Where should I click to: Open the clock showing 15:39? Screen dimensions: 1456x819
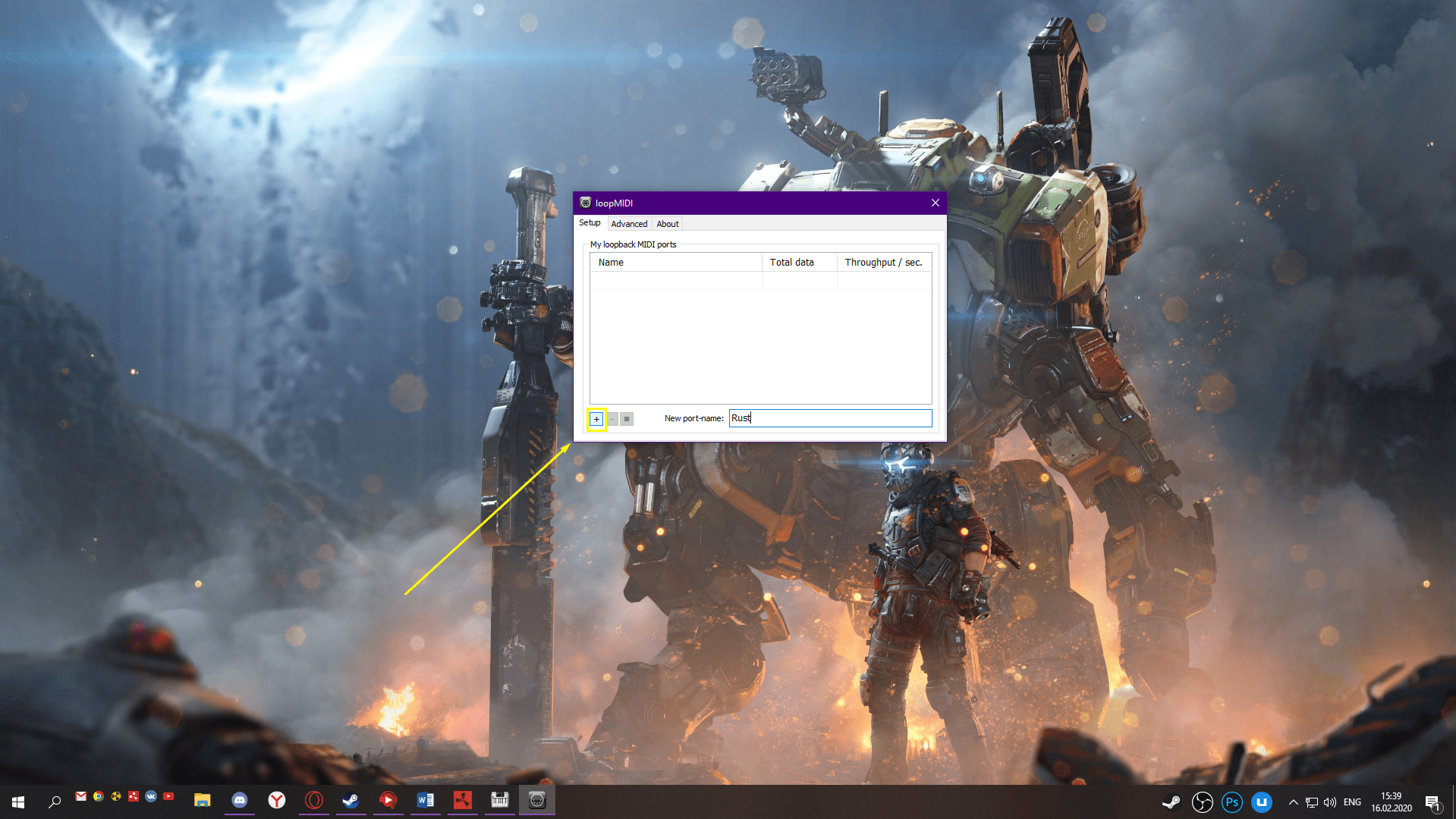tap(1391, 802)
